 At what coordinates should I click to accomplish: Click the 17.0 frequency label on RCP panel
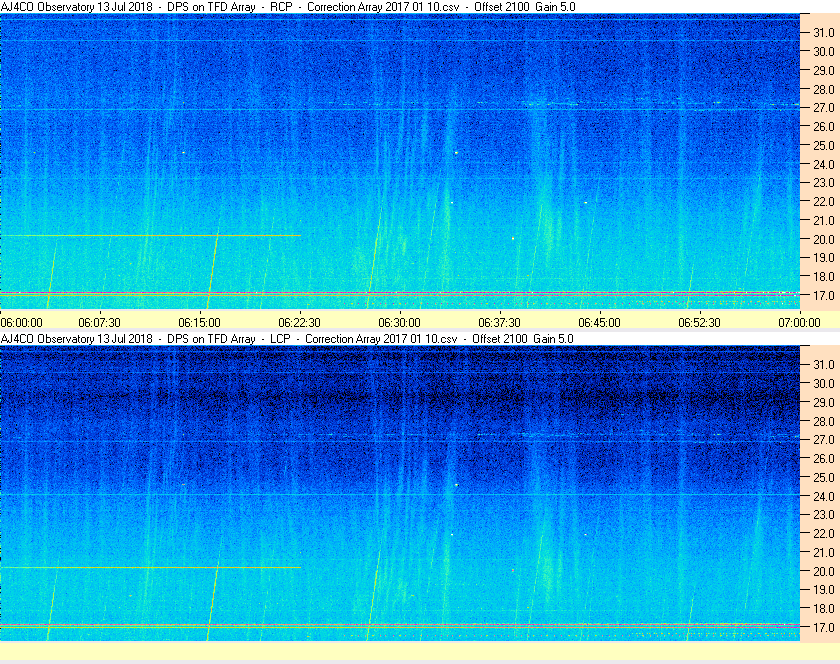(824, 295)
